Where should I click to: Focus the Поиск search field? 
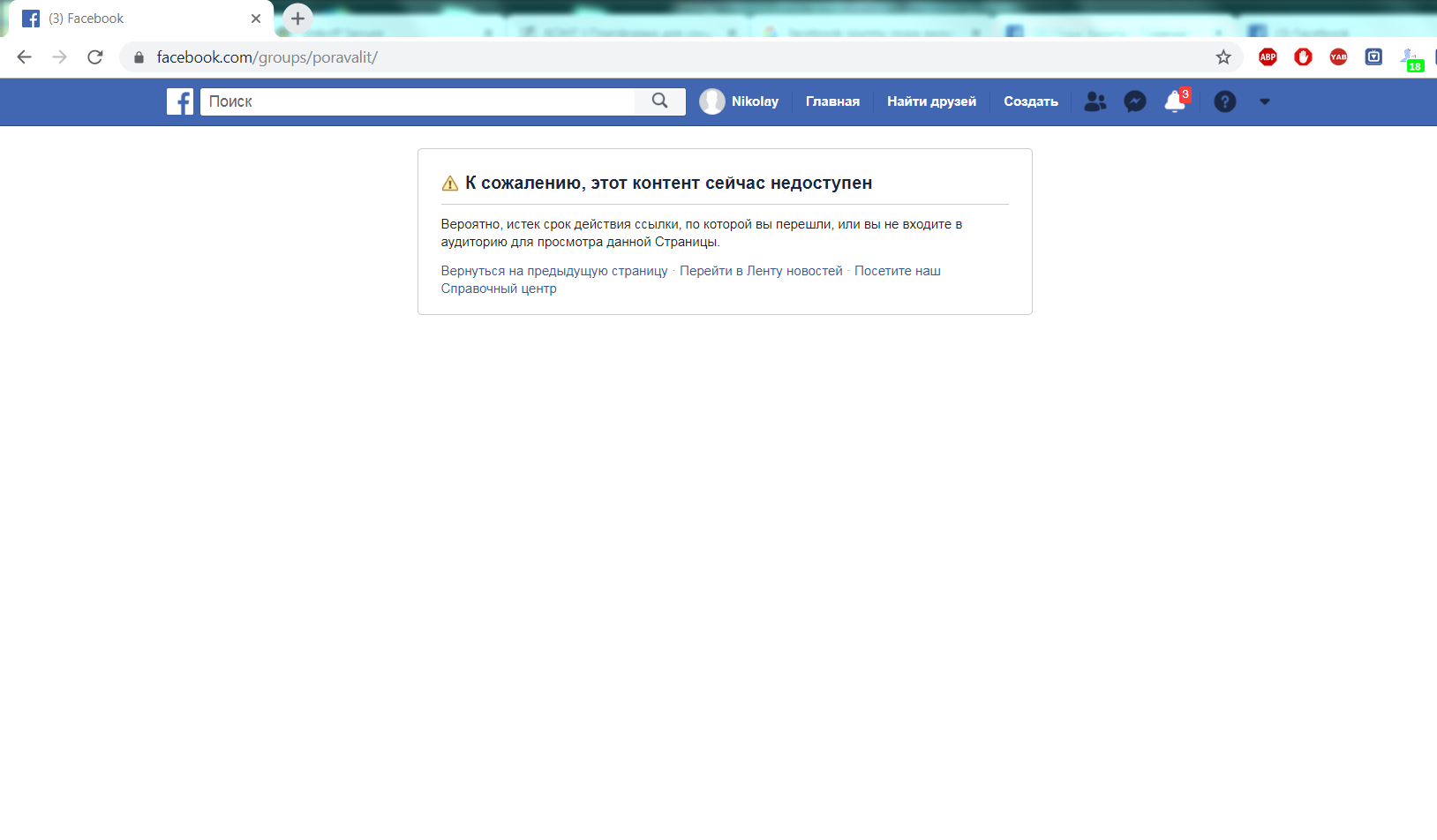[x=417, y=101]
